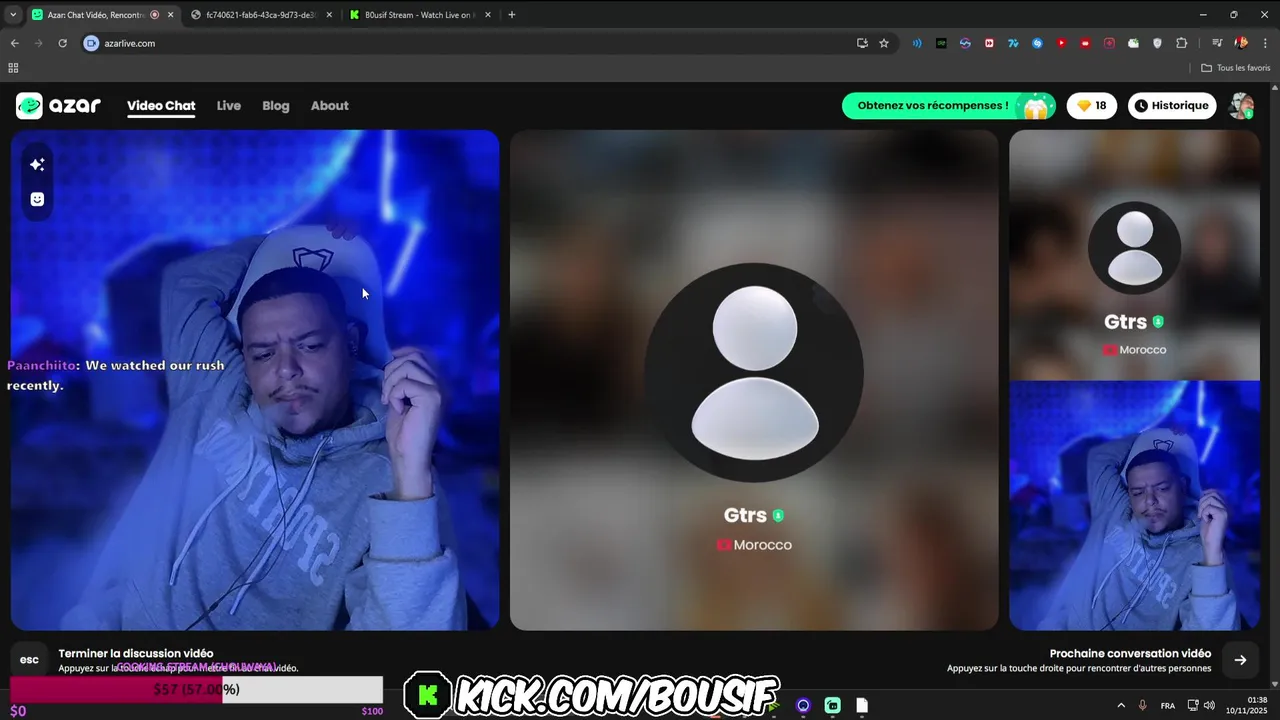Open the purple circle taskbar app

803,705
